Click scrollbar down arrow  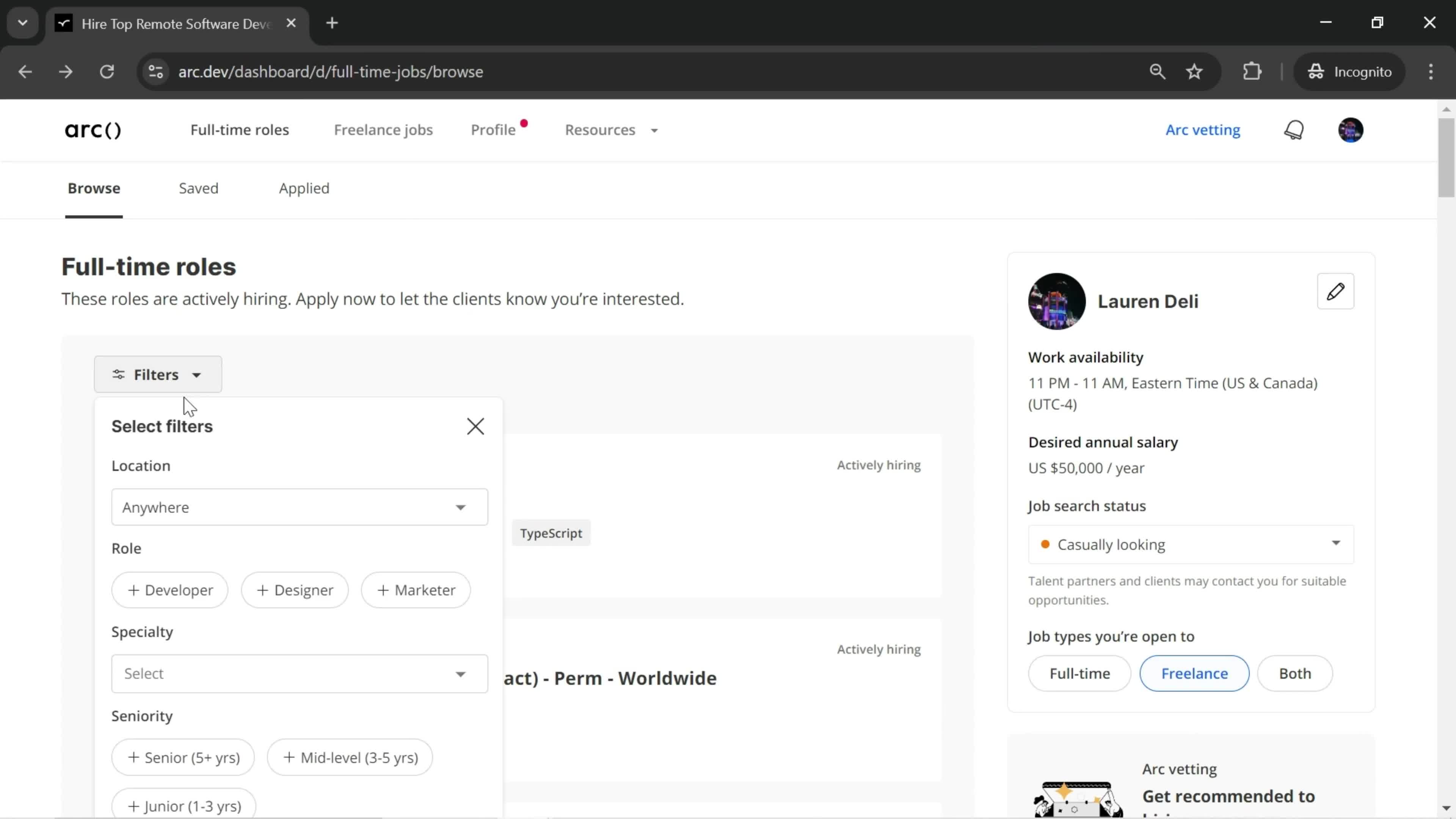click(x=1447, y=809)
